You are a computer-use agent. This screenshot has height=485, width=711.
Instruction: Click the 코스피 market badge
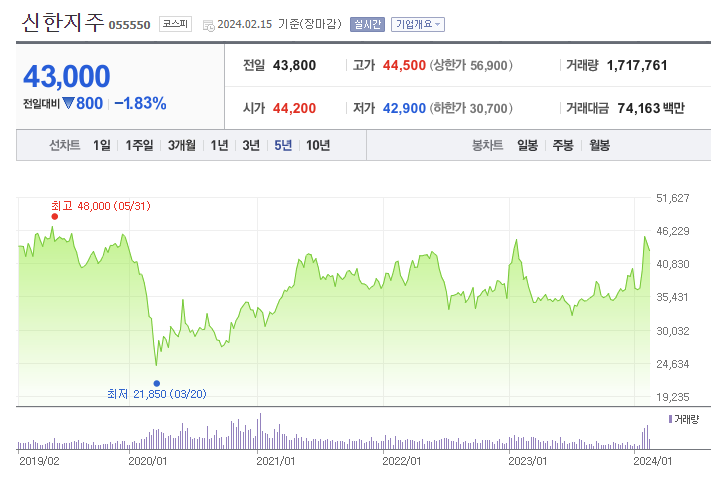pyautogui.click(x=175, y=24)
